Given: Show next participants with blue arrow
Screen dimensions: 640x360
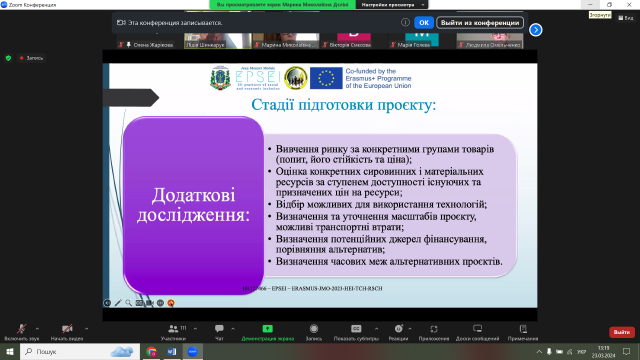Looking at the screenshot, I should pos(536,30).
